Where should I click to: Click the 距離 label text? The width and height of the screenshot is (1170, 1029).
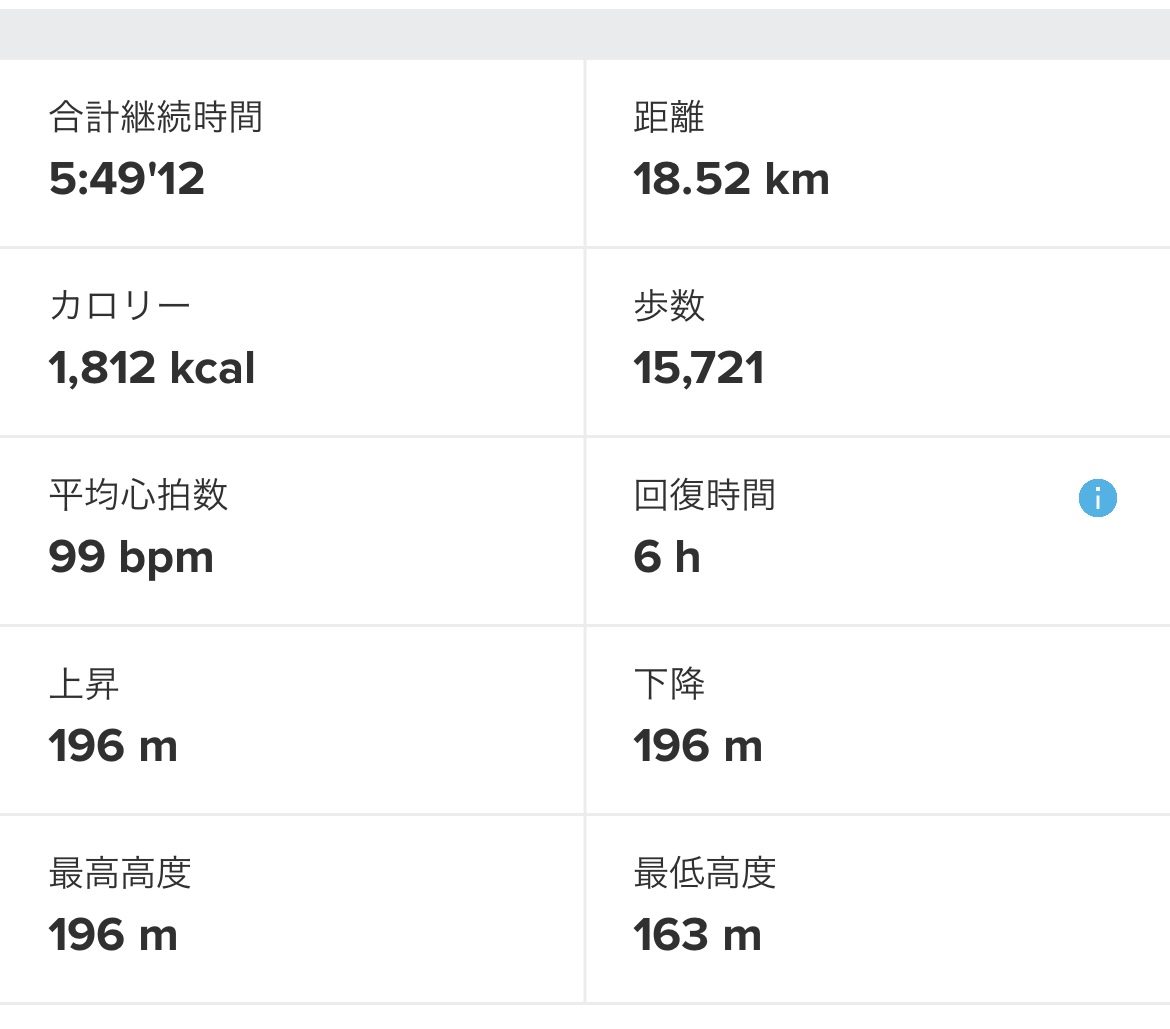click(669, 117)
